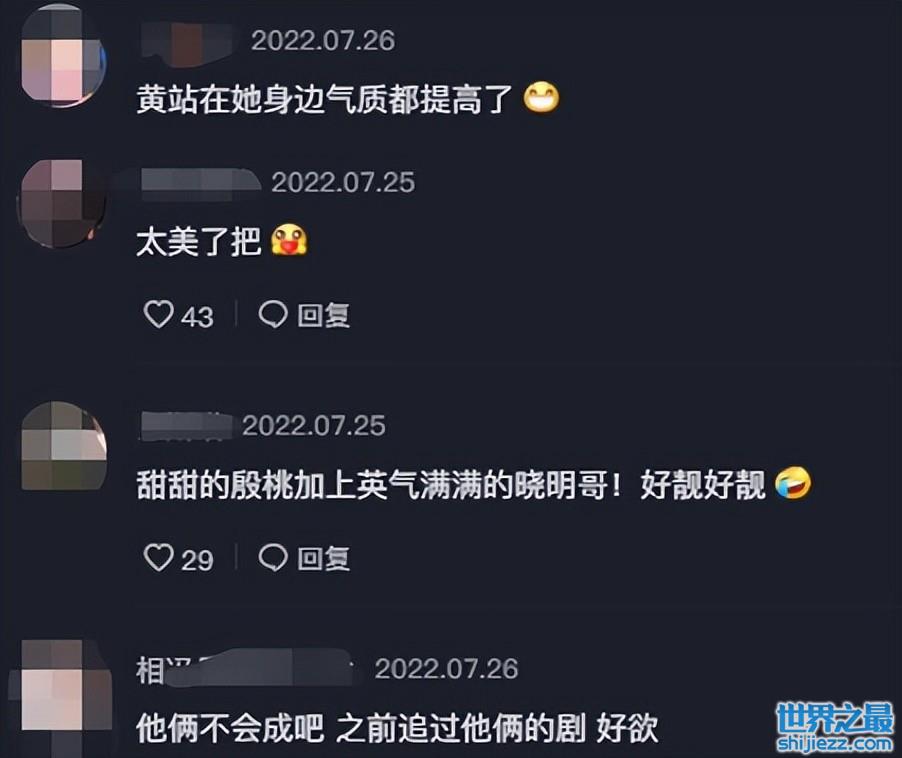Click the like count 29
This screenshot has width=902, height=758.
tap(197, 560)
